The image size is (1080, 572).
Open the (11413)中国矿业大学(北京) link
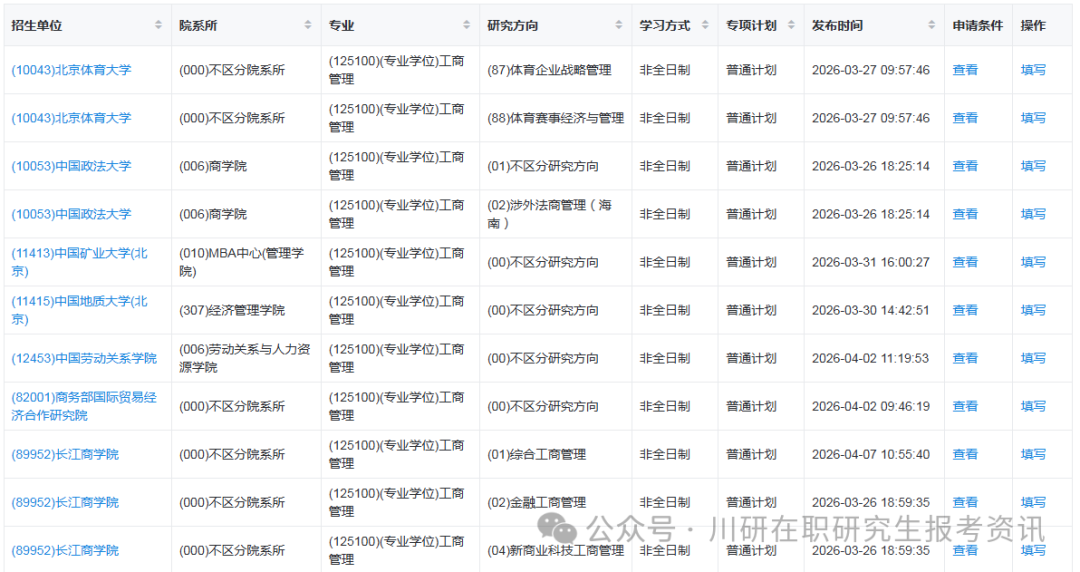point(79,262)
